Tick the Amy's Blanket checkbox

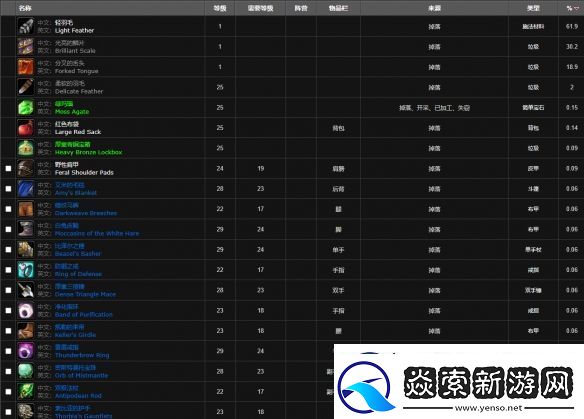click(8, 189)
